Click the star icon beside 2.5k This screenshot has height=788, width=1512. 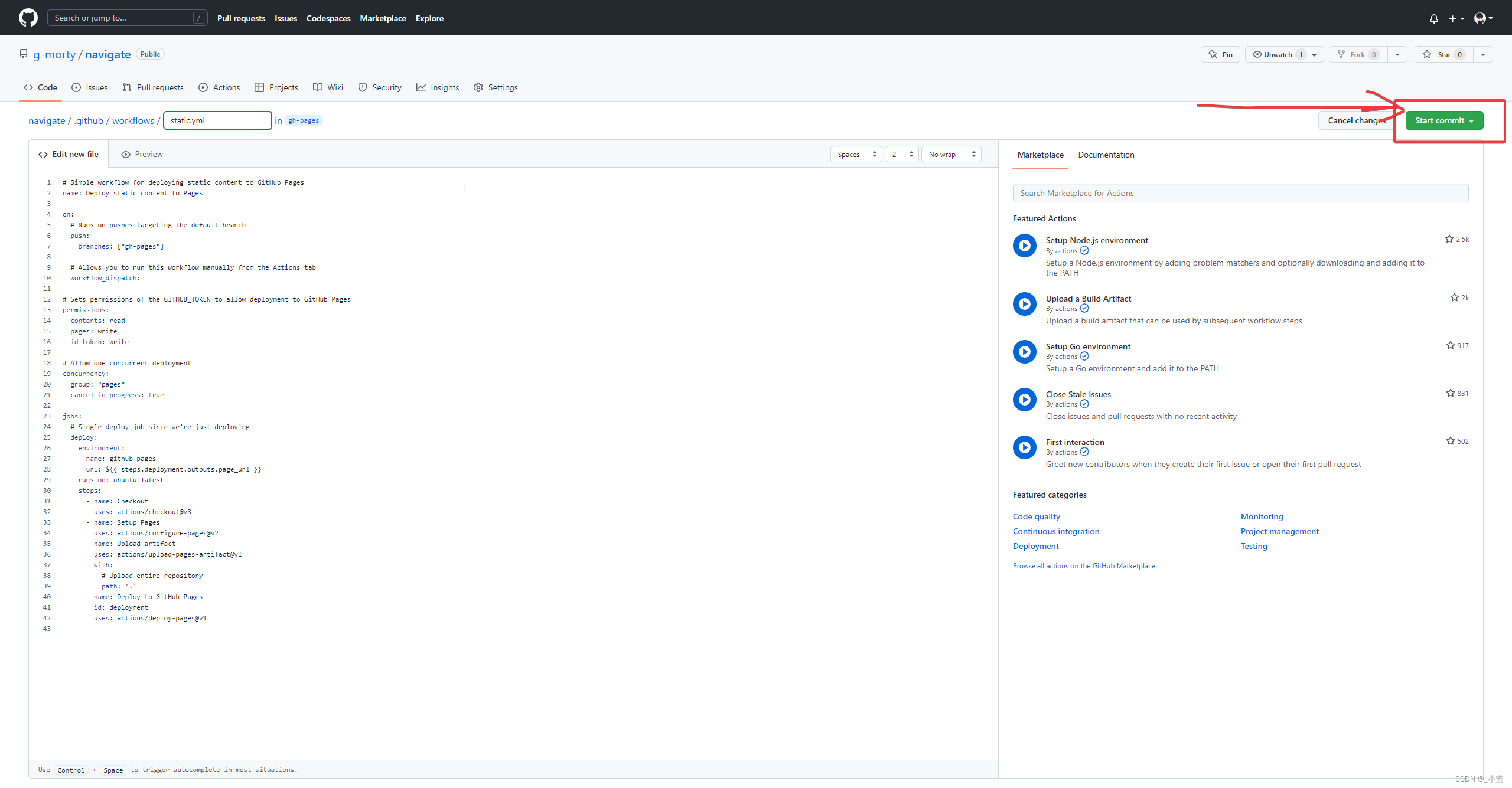click(1449, 239)
